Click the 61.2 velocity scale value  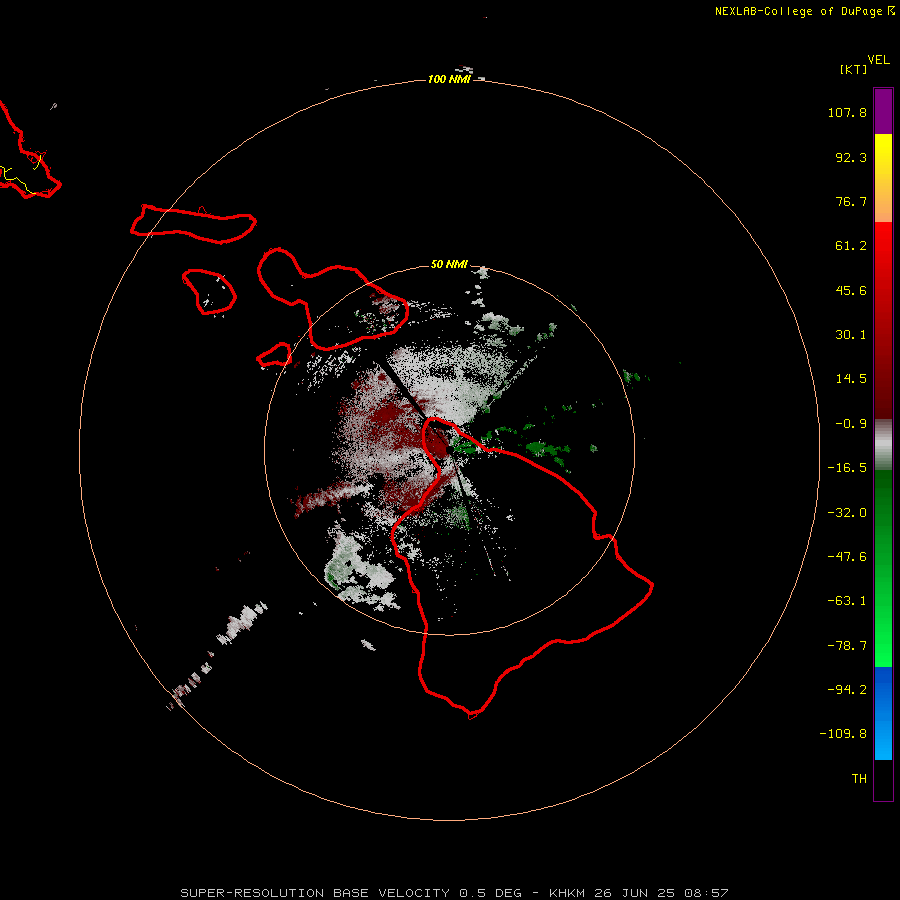pyautogui.click(x=851, y=246)
